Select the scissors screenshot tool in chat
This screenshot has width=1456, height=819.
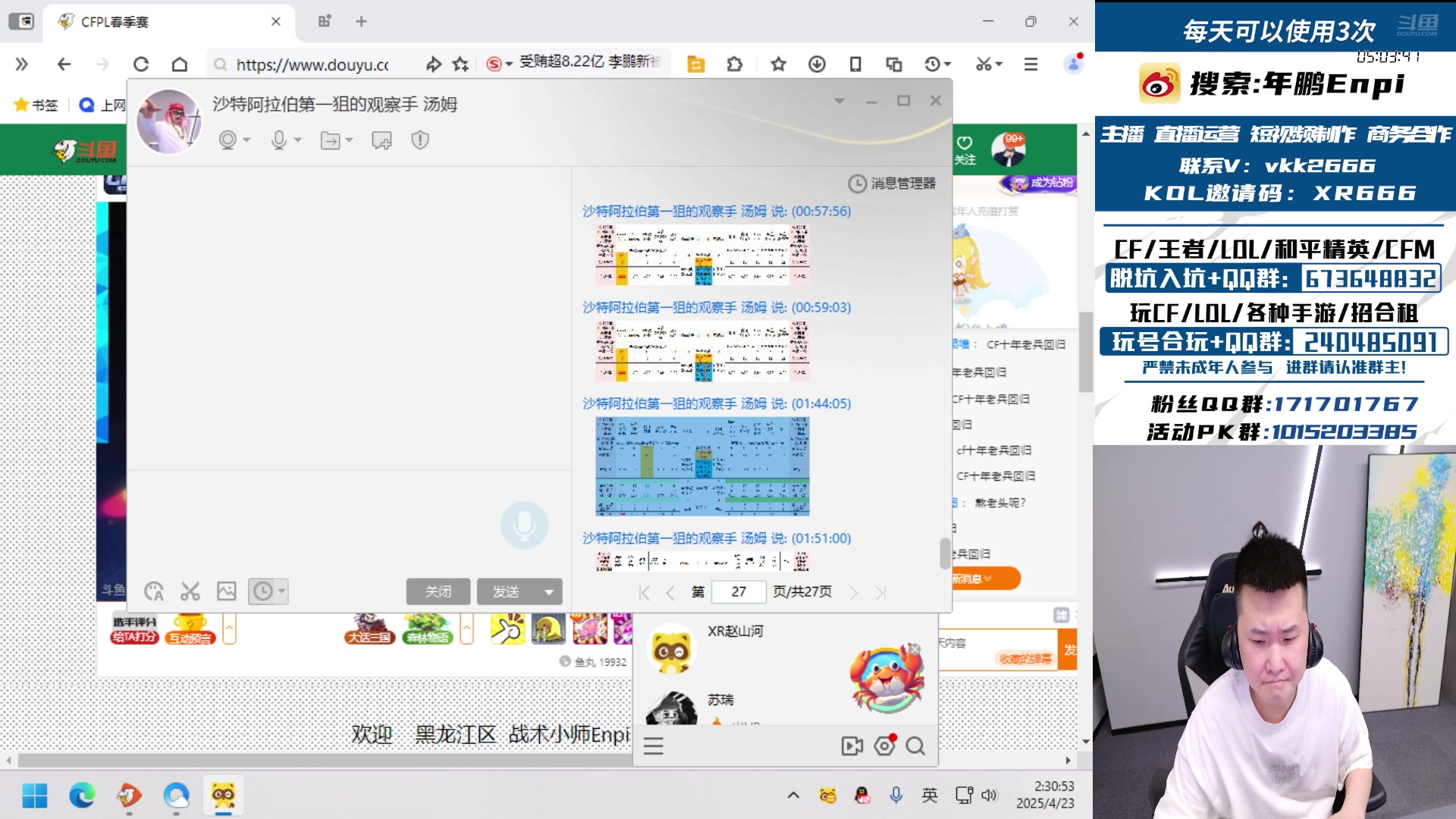(190, 591)
